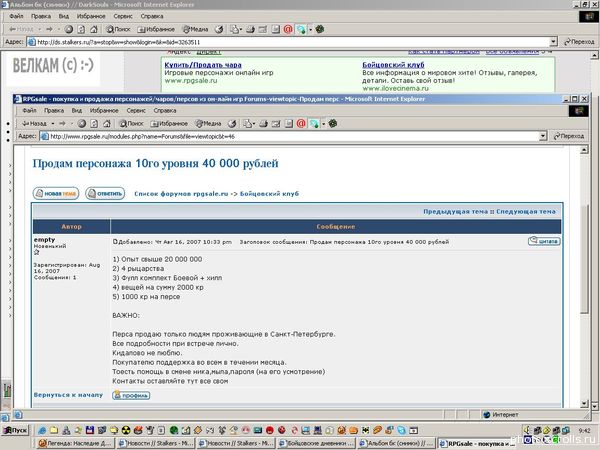Click the www.rpgsale.ru ad URL
Screen dimensions: 600x450
[191, 80]
